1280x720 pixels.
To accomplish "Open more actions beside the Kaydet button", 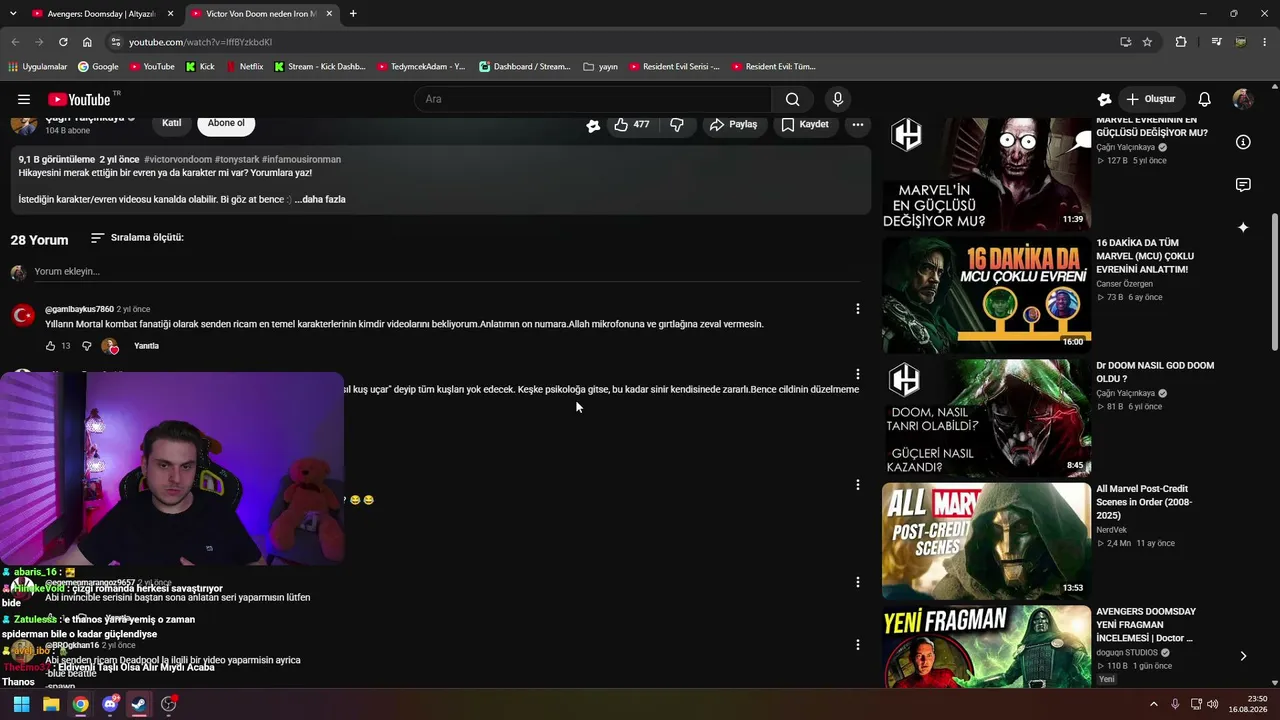I will click(x=857, y=125).
